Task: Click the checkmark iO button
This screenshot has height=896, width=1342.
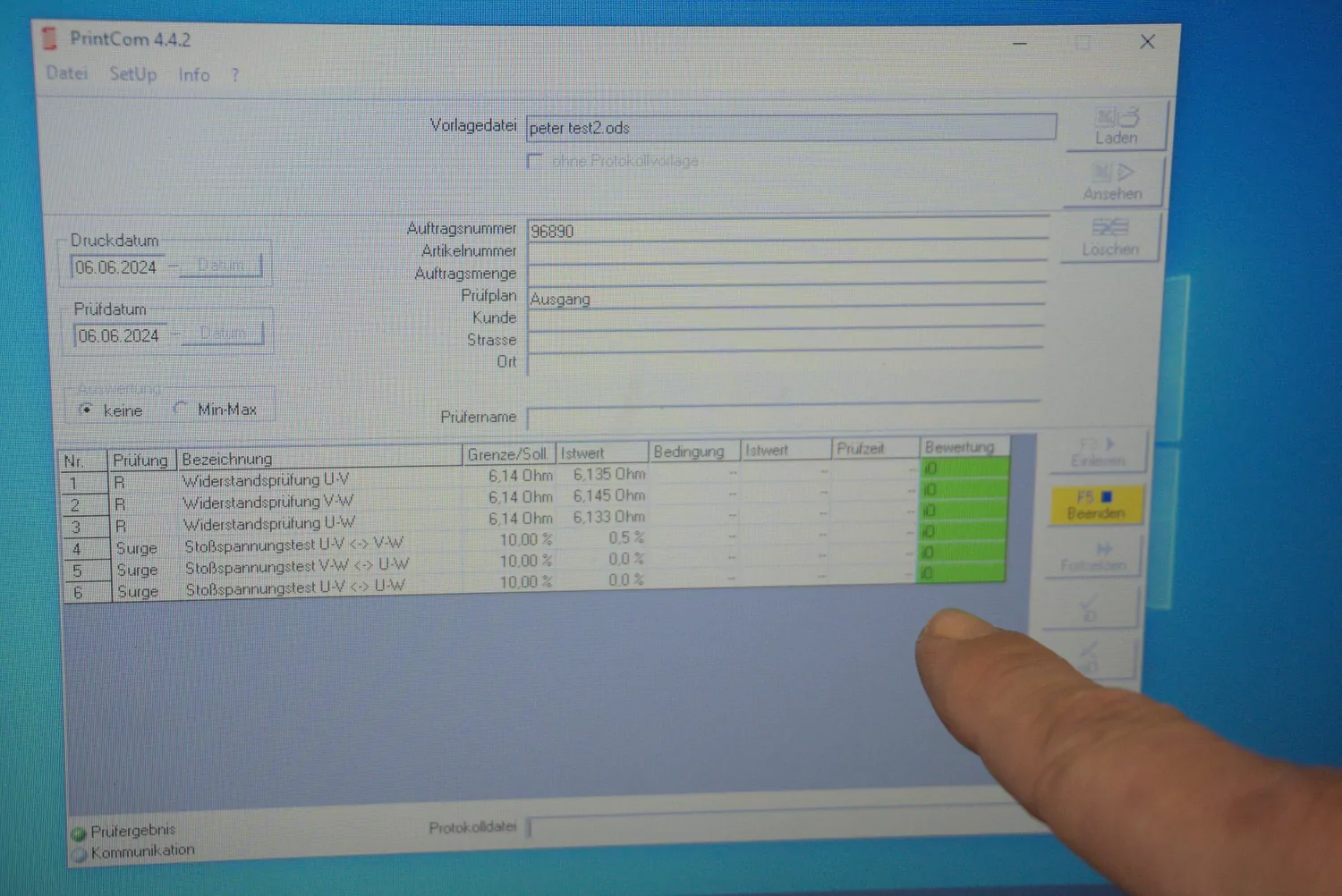Action: coord(1089,608)
